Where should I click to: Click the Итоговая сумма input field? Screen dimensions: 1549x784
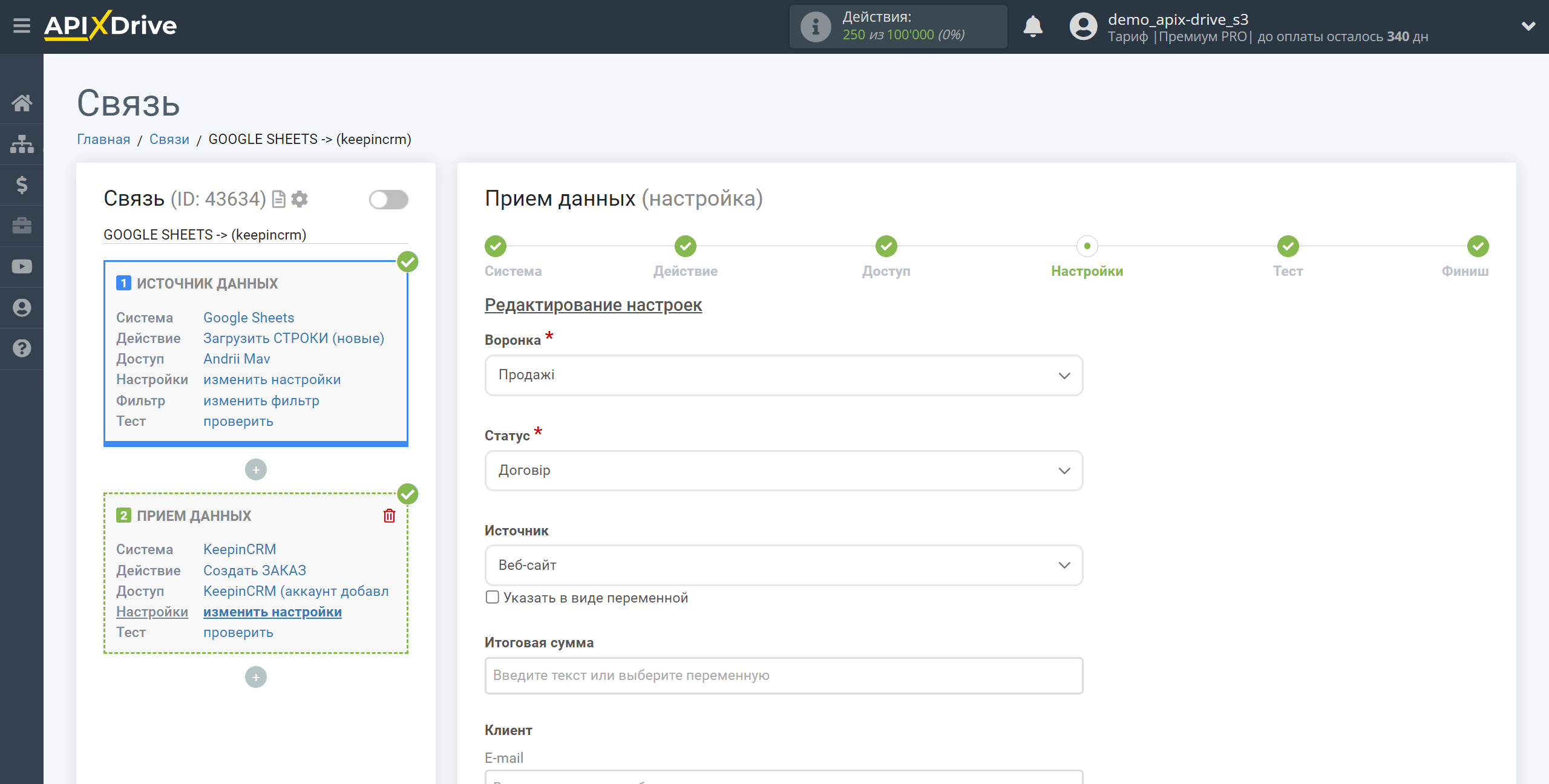coord(784,676)
